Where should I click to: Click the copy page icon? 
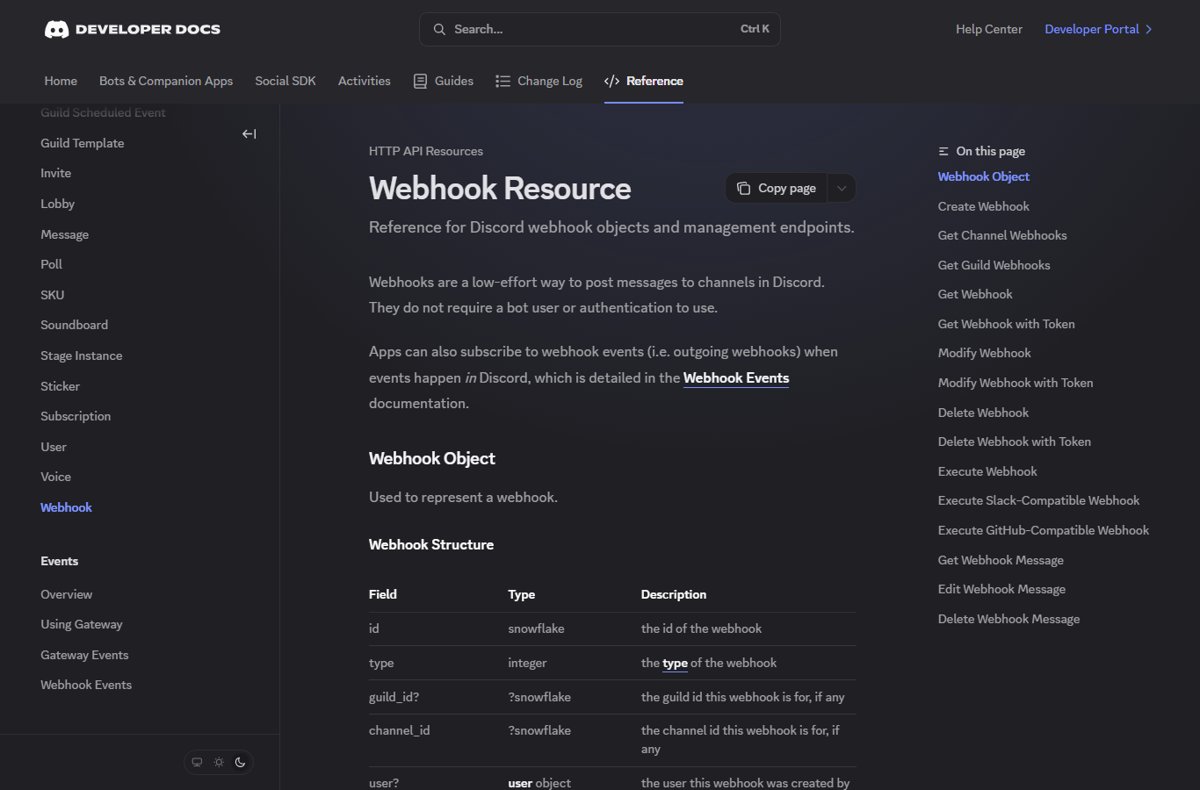743,188
